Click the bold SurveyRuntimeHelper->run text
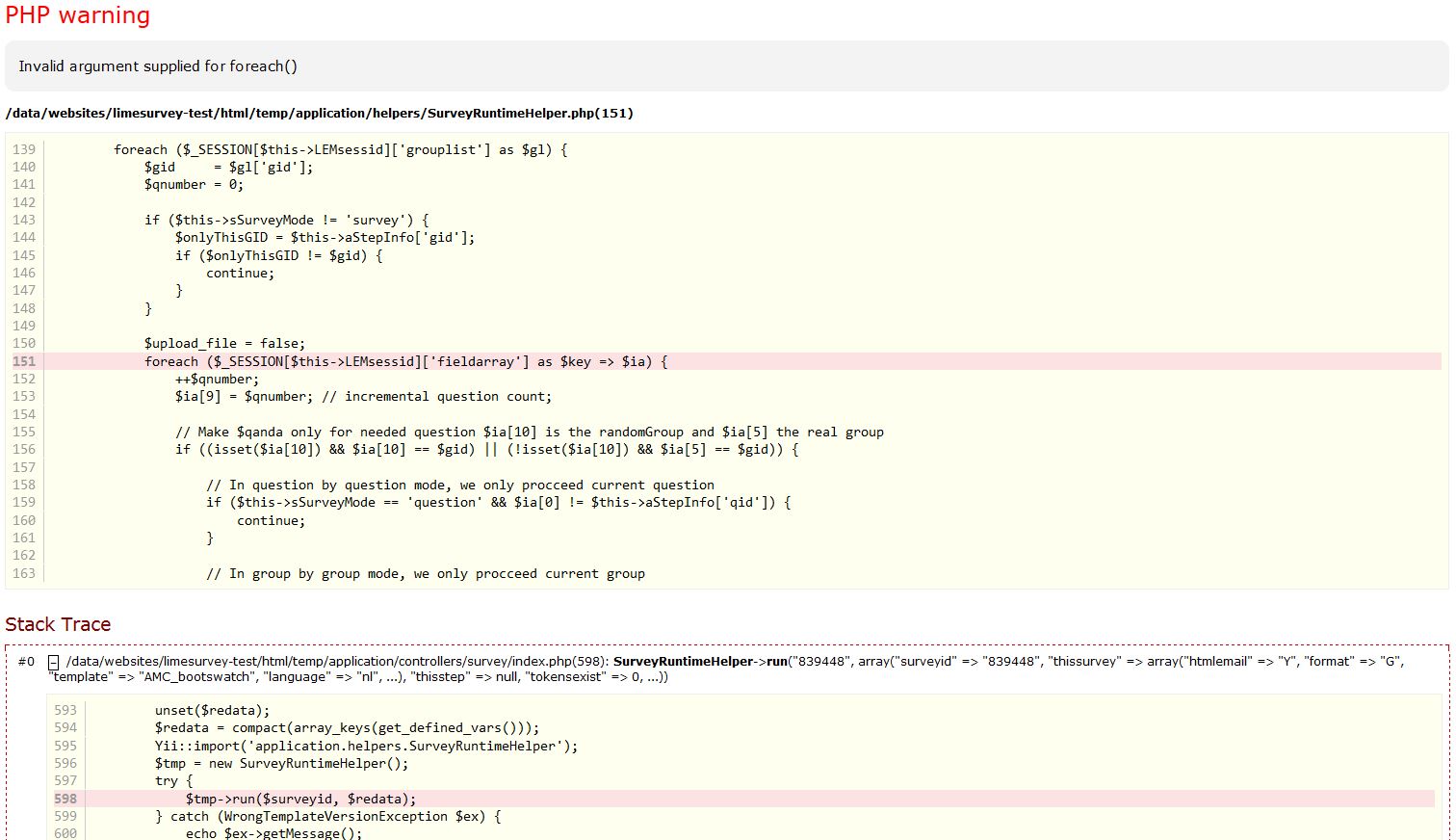Image resolution: width=1456 pixels, height=840 pixels. 700,662
